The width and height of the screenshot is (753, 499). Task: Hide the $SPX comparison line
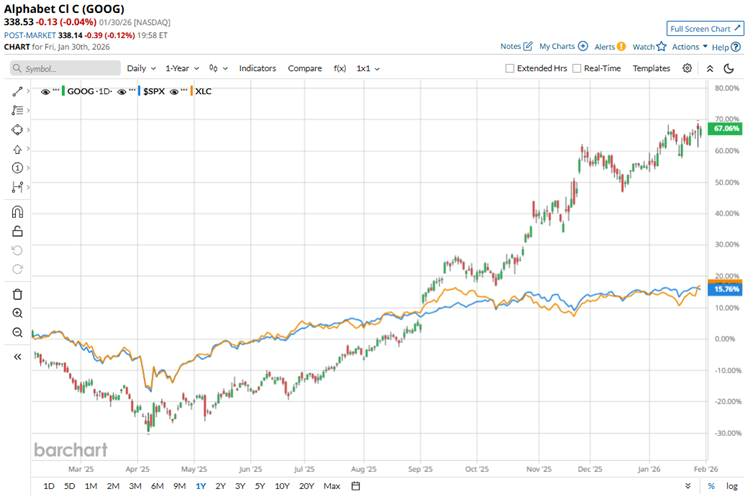122,91
